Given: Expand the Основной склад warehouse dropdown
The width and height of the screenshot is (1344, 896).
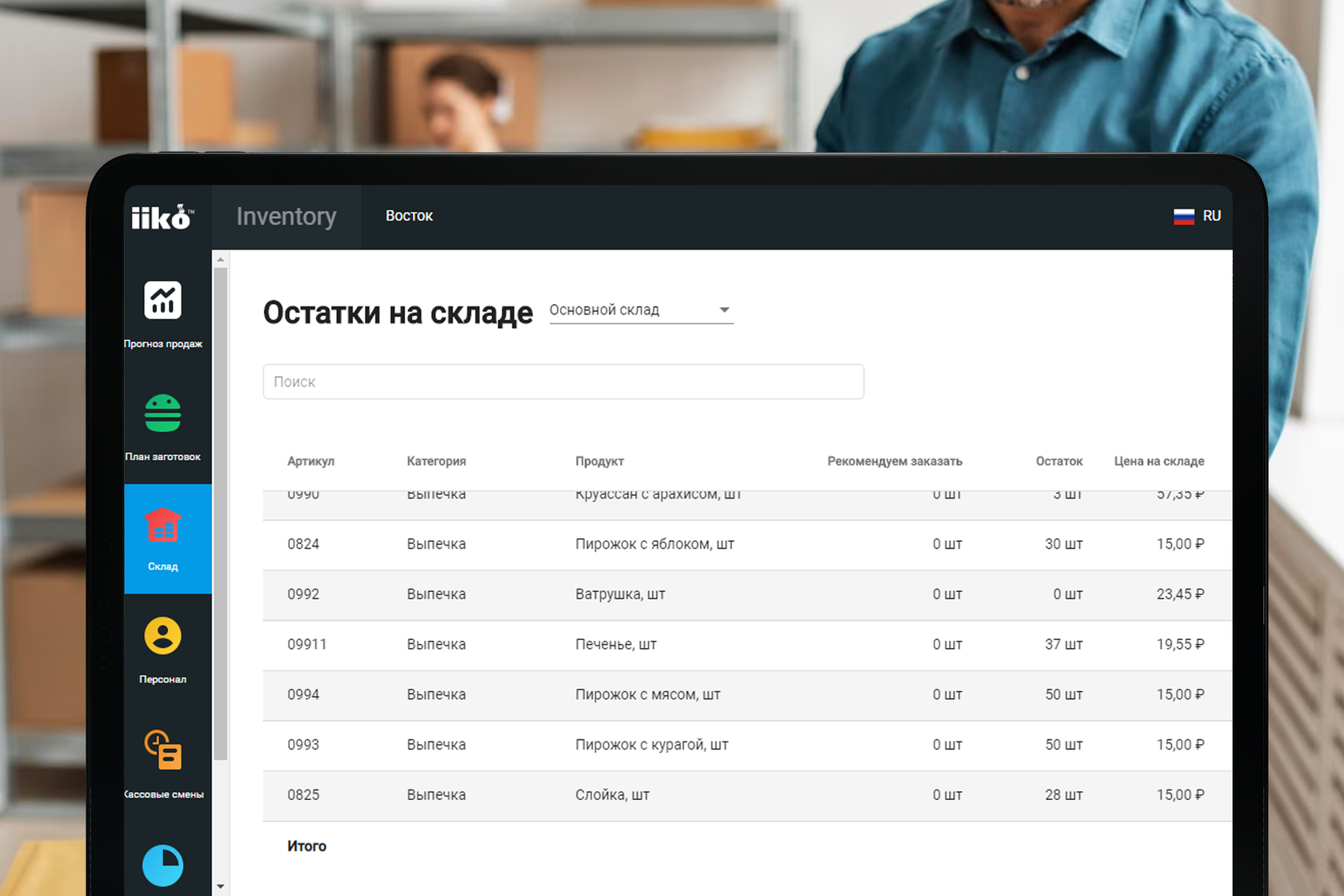Looking at the screenshot, I should pyautogui.click(x=641, y=310).
